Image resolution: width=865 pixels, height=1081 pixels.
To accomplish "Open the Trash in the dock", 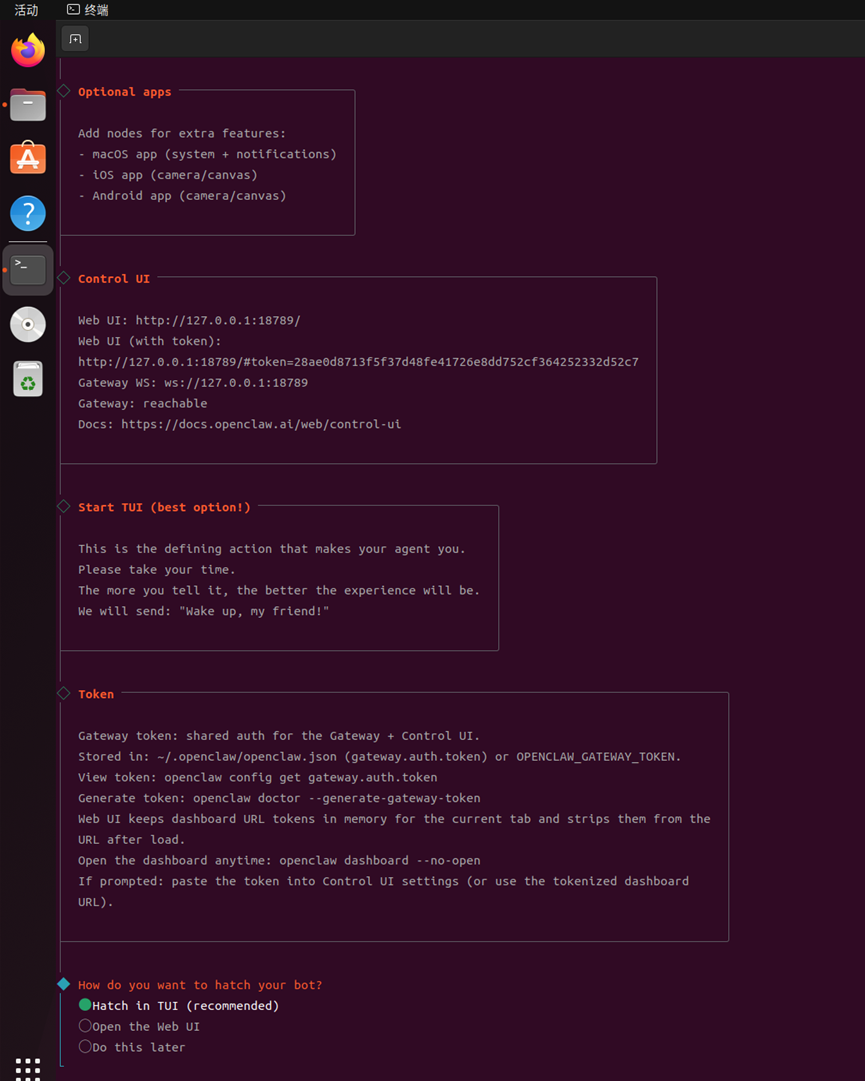I will coord(28,379).
